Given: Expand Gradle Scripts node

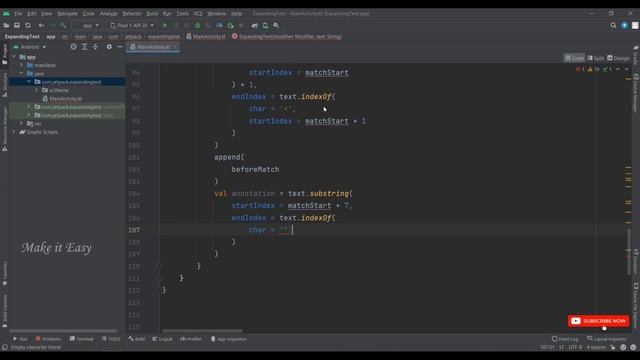Looking at the screenshot, I should click(x=14, y=132).
